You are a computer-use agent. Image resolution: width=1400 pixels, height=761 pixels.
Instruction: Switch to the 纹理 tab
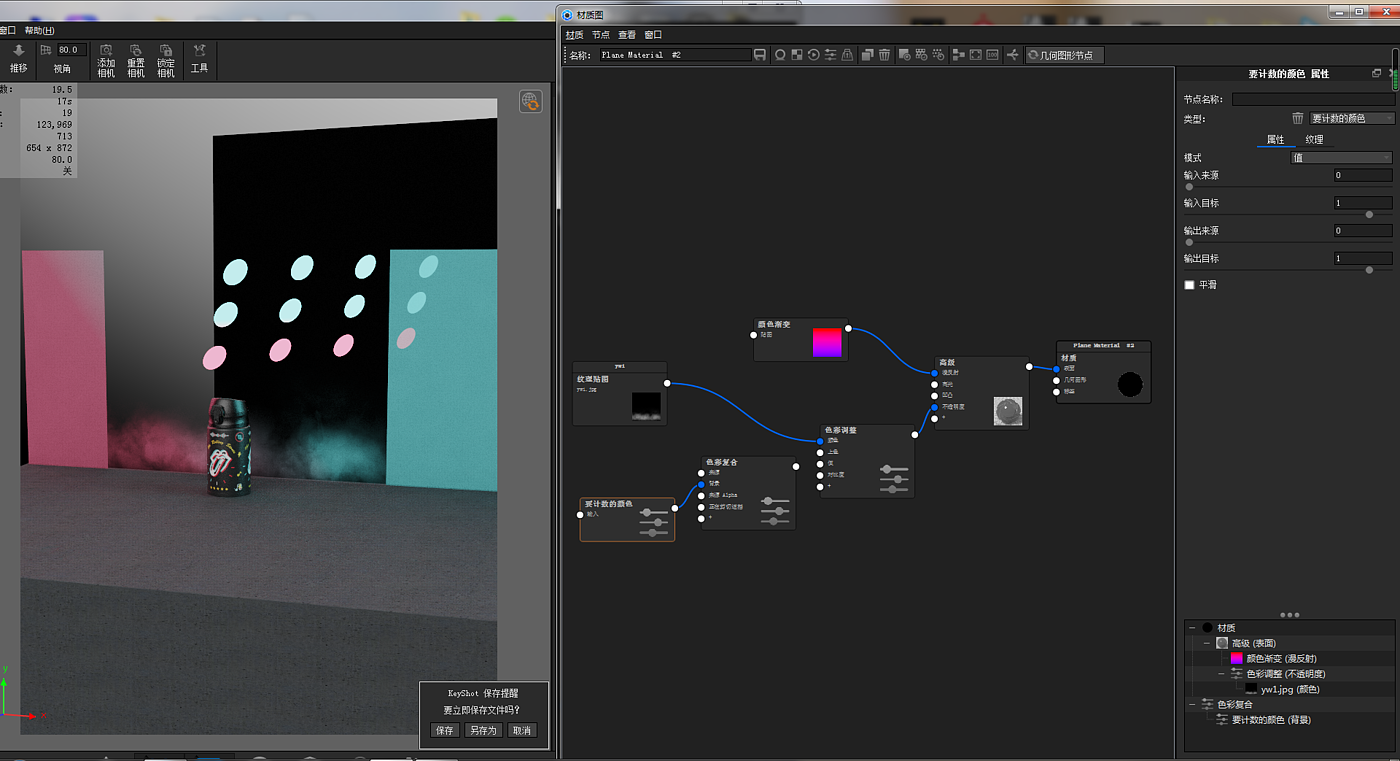click(x=1314, y=140)
